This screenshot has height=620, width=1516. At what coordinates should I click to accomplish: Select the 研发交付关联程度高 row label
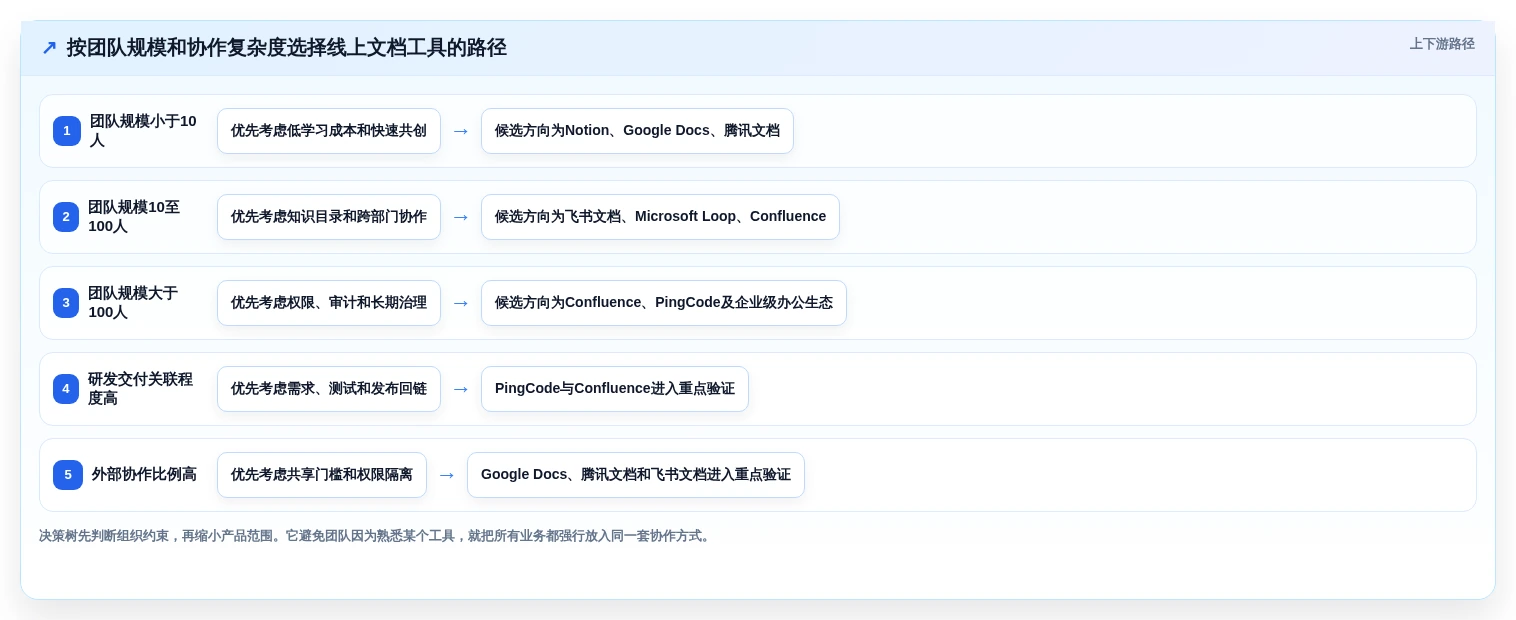click(x=142, y=389)
